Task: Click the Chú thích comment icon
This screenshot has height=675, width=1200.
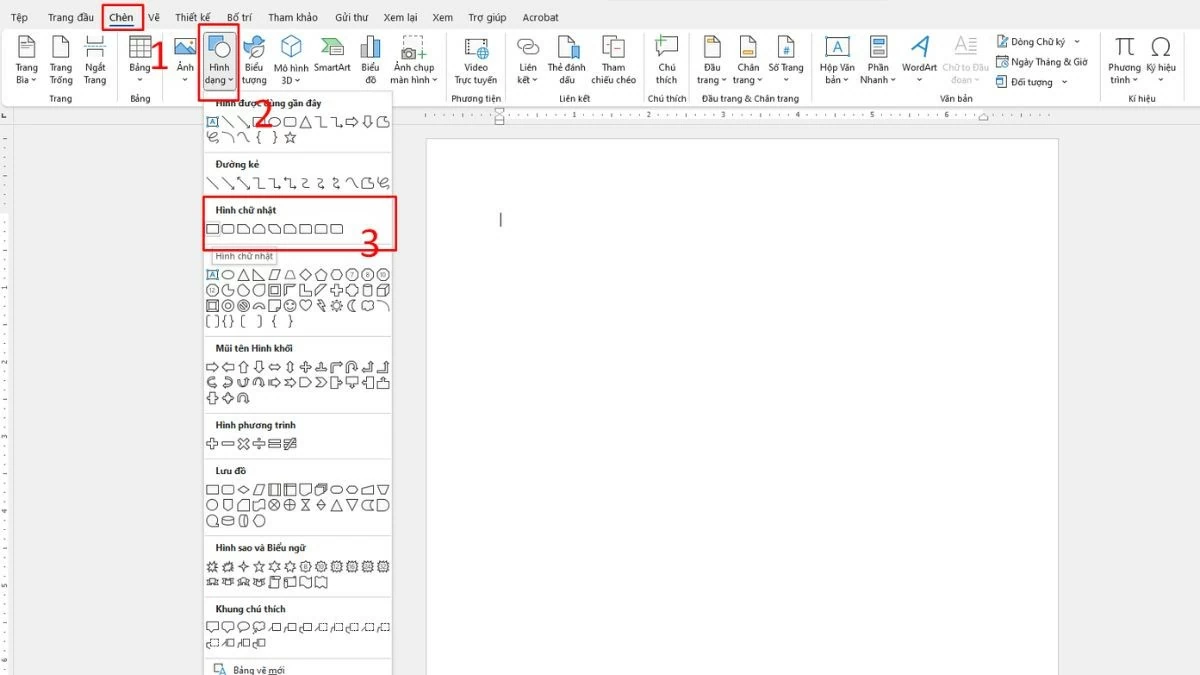Action: click(666, 58)
